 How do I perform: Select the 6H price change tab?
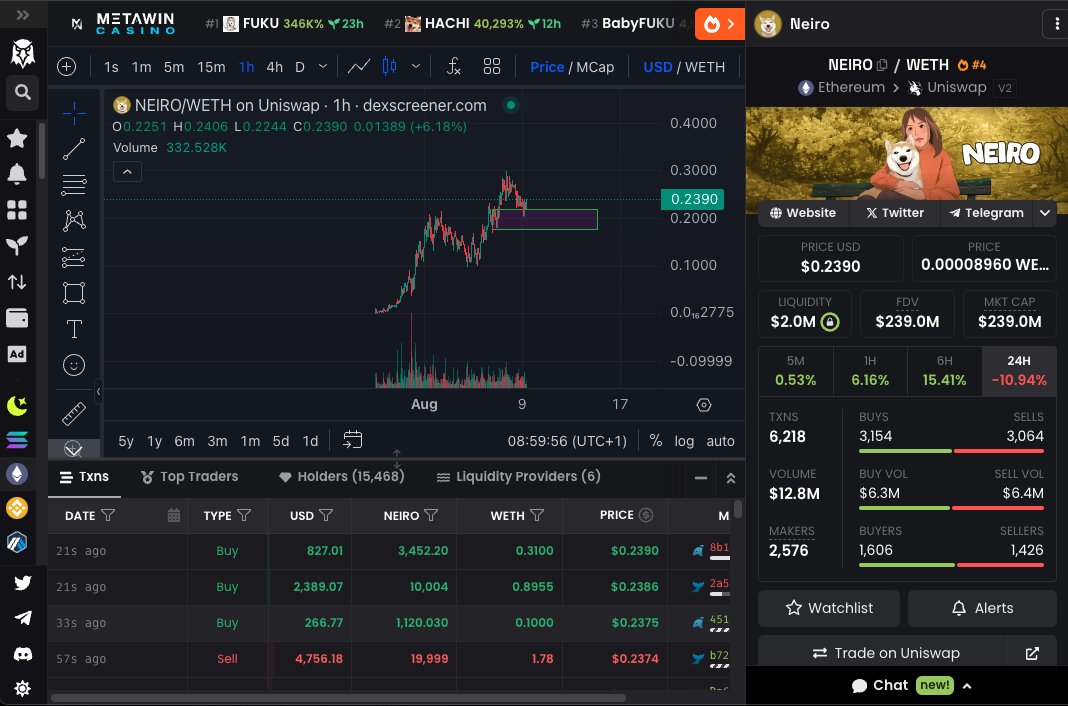[x=945, y=371]
